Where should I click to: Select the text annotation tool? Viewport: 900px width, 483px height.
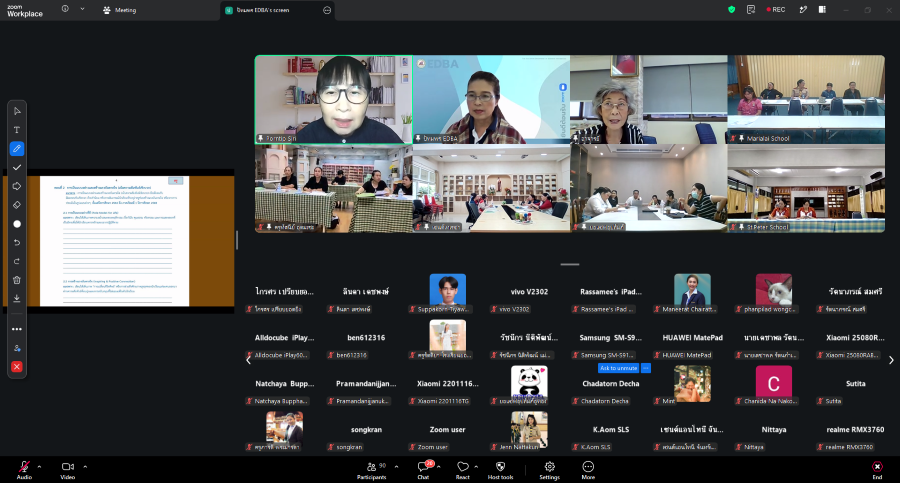(x=17, y=130)
